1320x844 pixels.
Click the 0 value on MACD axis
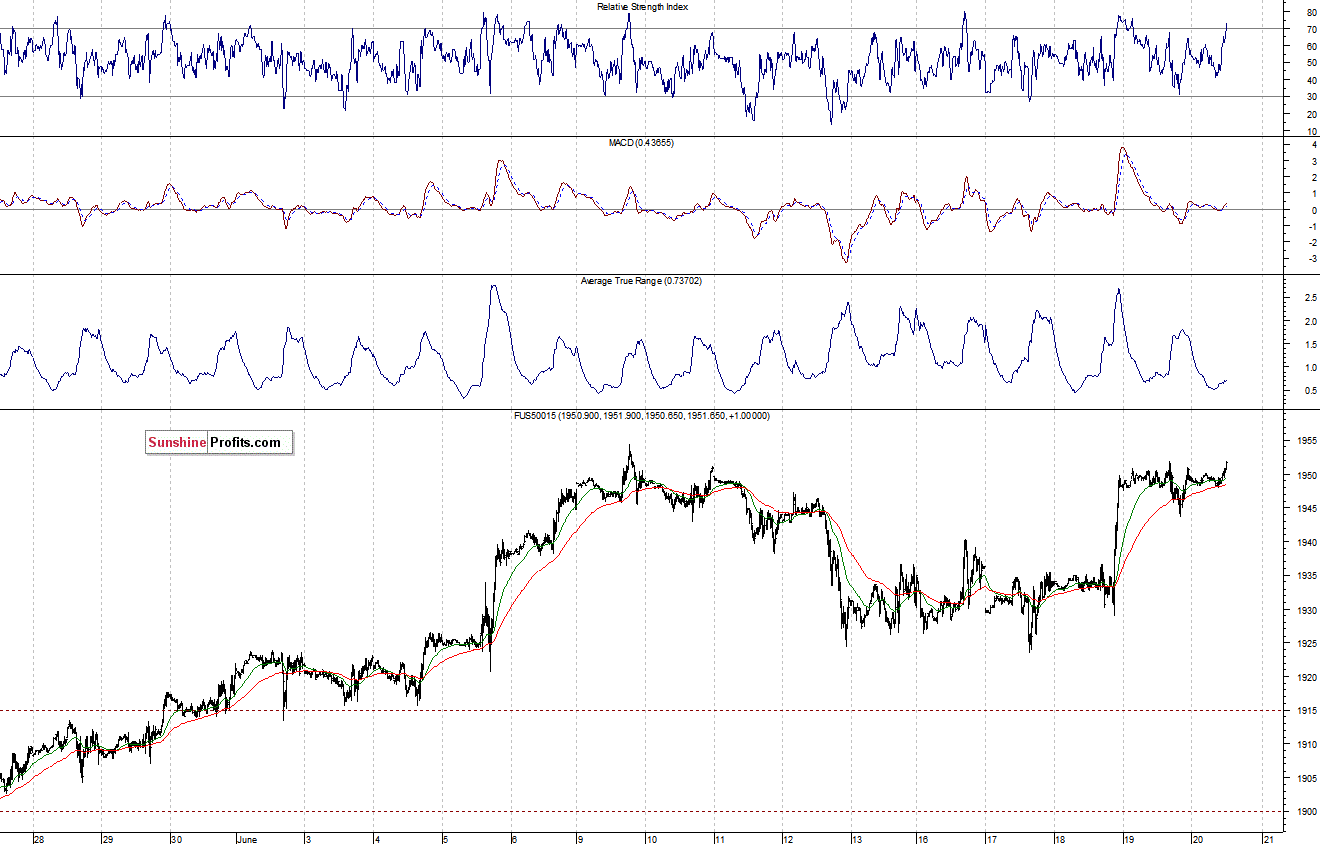[x=1313, y=210]
